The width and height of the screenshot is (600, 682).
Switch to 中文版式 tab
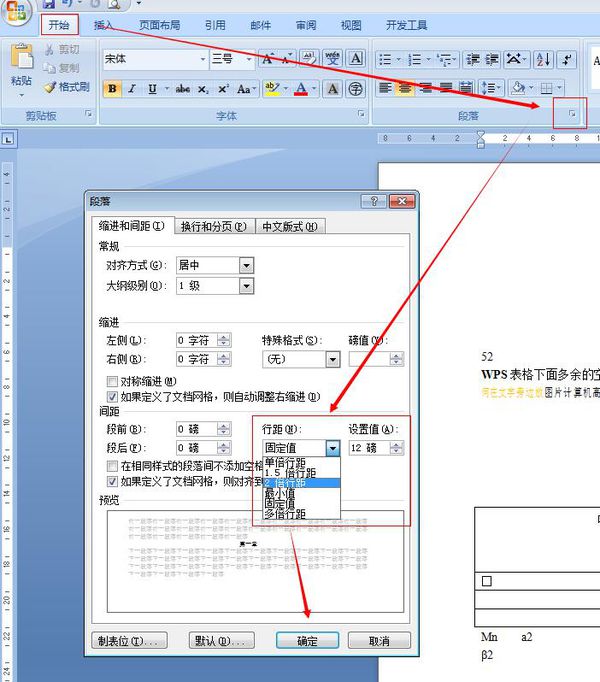click(x=290, y=227)
